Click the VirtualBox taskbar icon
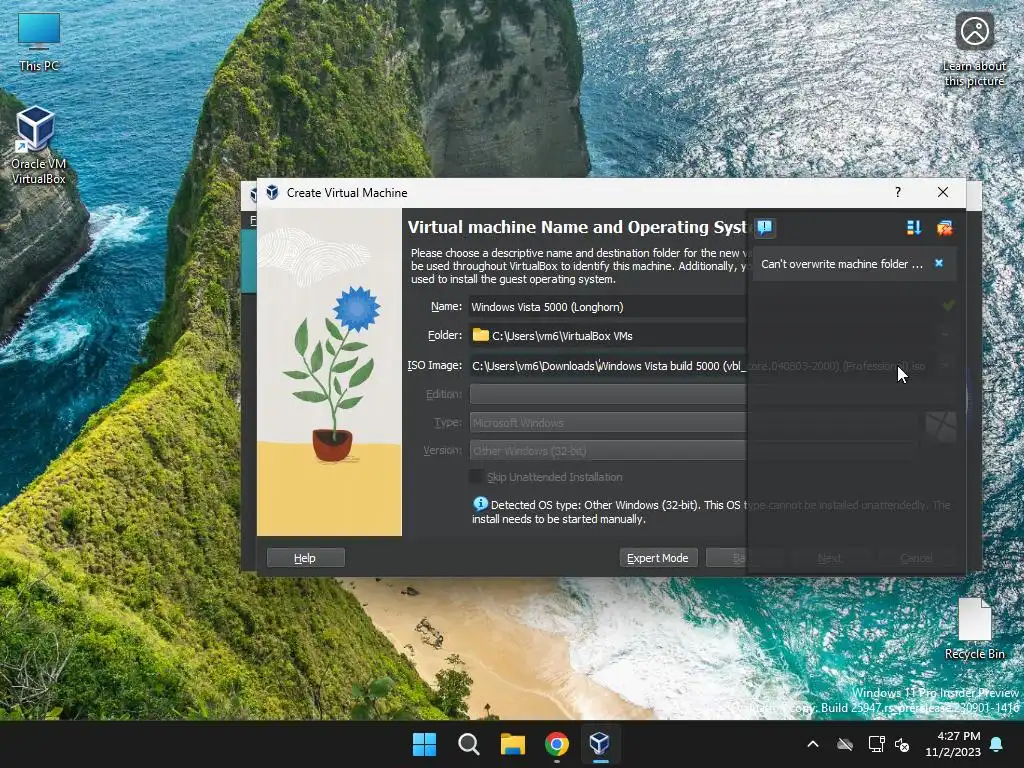The width and height of the screenshot is (1024, 768). (600, 744)
